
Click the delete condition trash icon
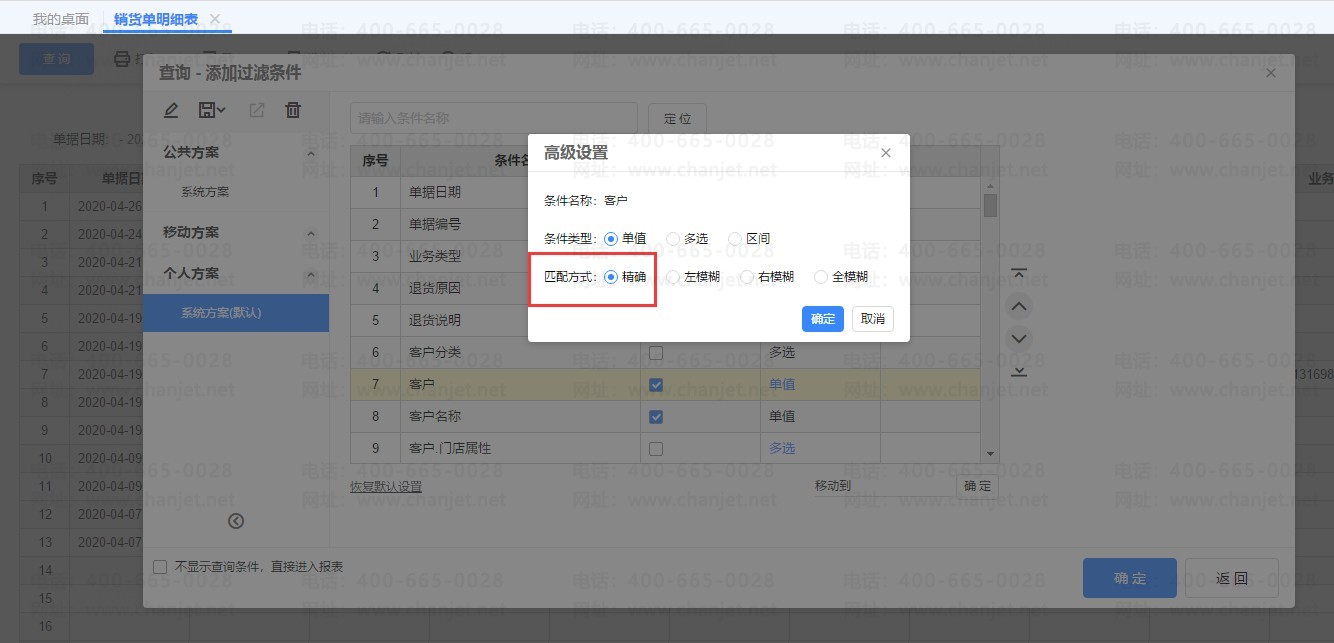coord(292,109)
